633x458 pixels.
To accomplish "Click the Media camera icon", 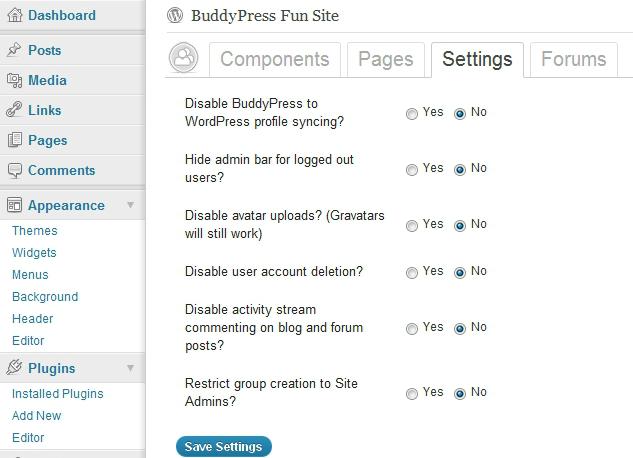I will pos(15,80).
